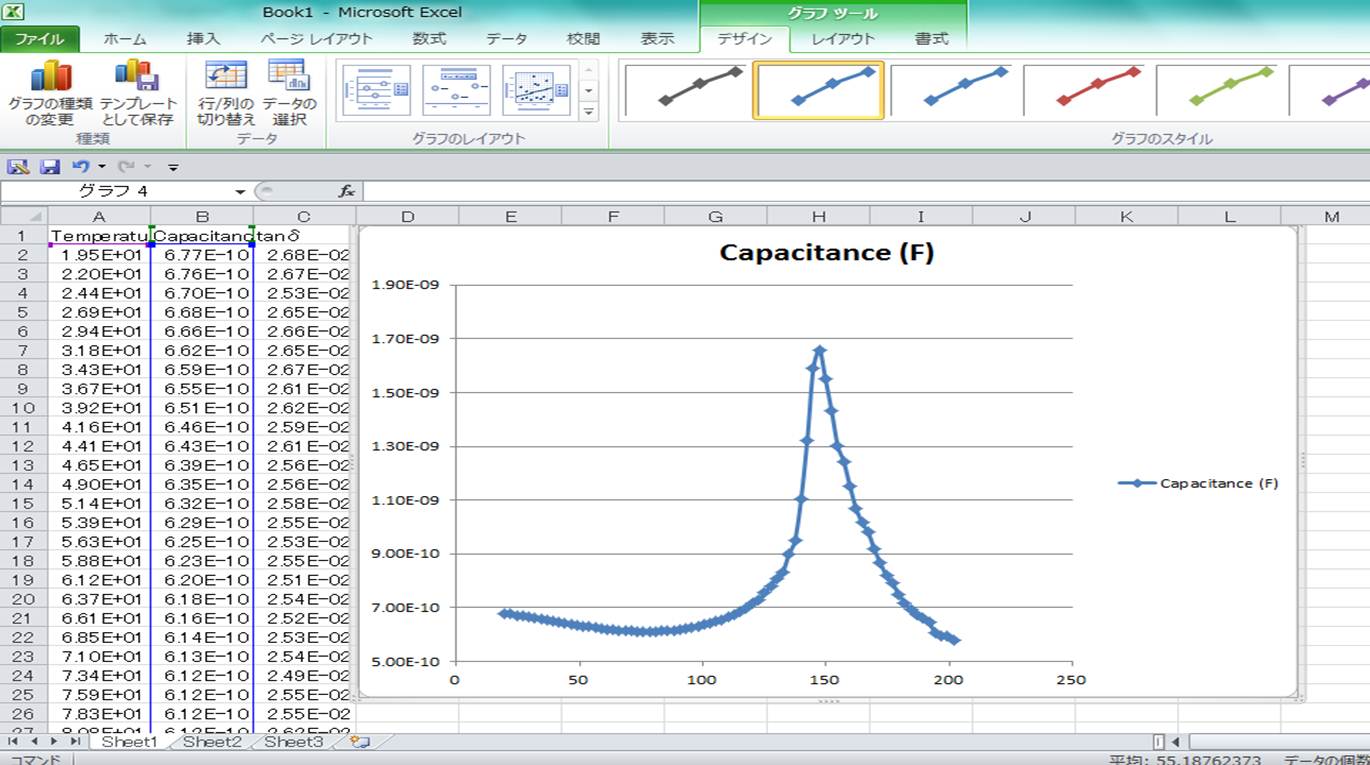The width and height of the screenshot is (1370, 765).
Task: Click Save as Template (テンプレートとして保存) icon
Action: (137, 92)
